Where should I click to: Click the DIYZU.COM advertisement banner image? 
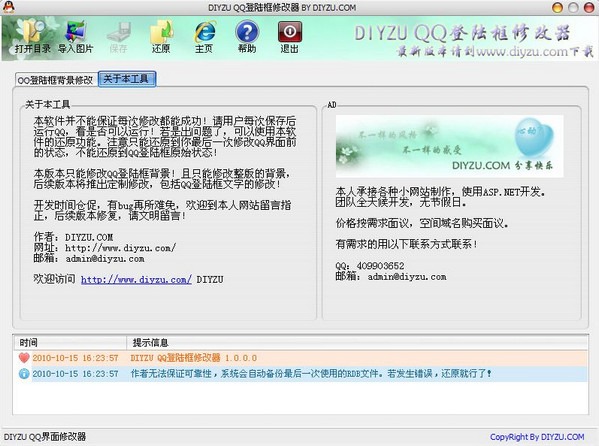click(x=449, y=146)
